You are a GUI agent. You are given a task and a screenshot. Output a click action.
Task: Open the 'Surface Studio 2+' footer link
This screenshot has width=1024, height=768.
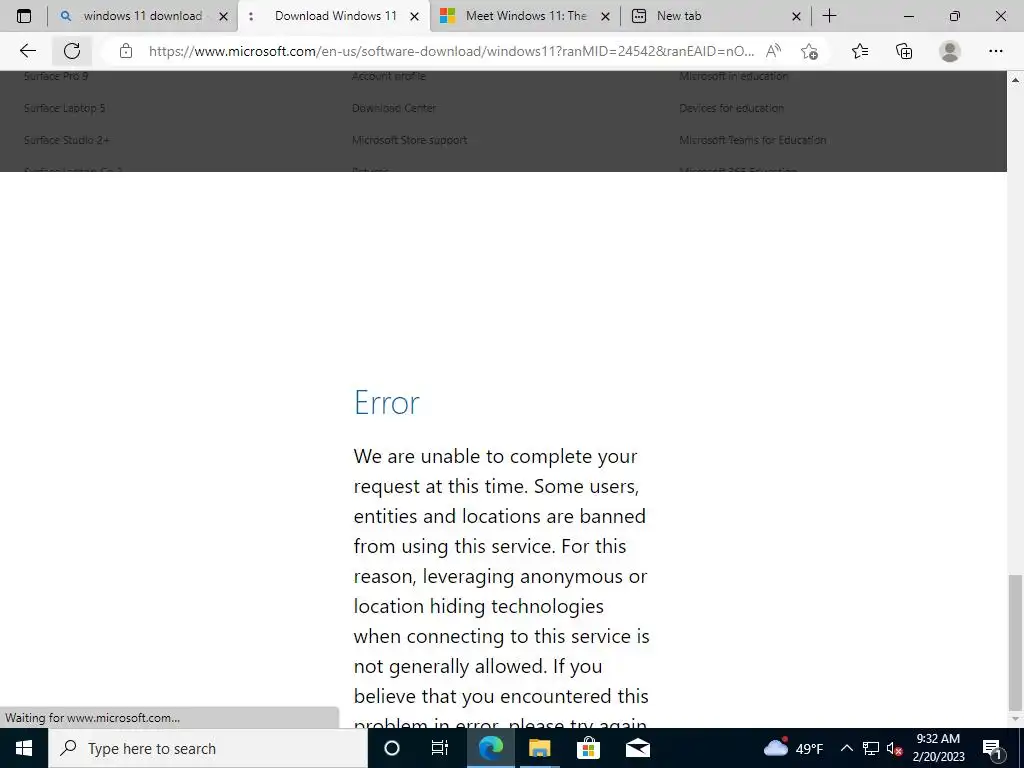click(67, 140)
